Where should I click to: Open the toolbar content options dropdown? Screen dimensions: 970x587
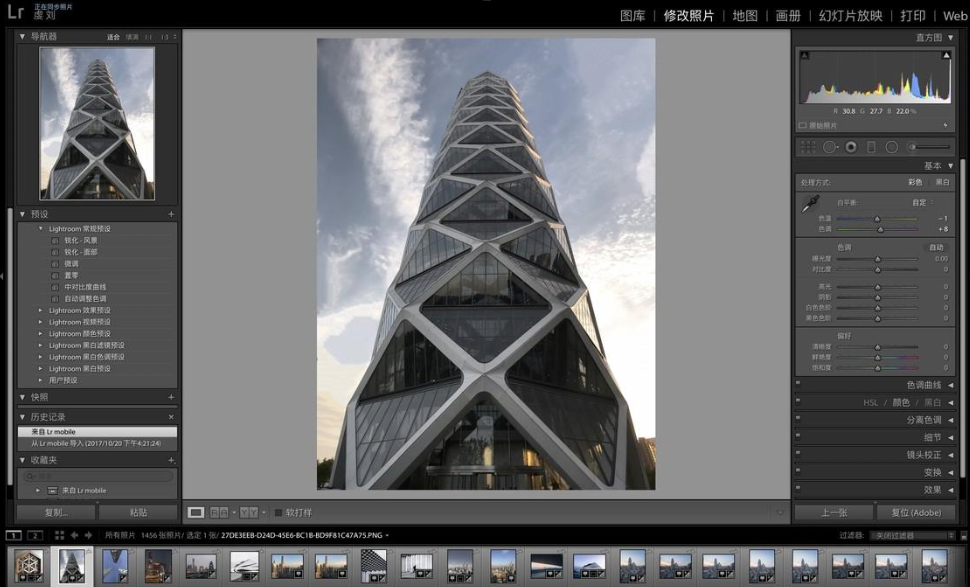pyautogui.click(x=779, y=512)
